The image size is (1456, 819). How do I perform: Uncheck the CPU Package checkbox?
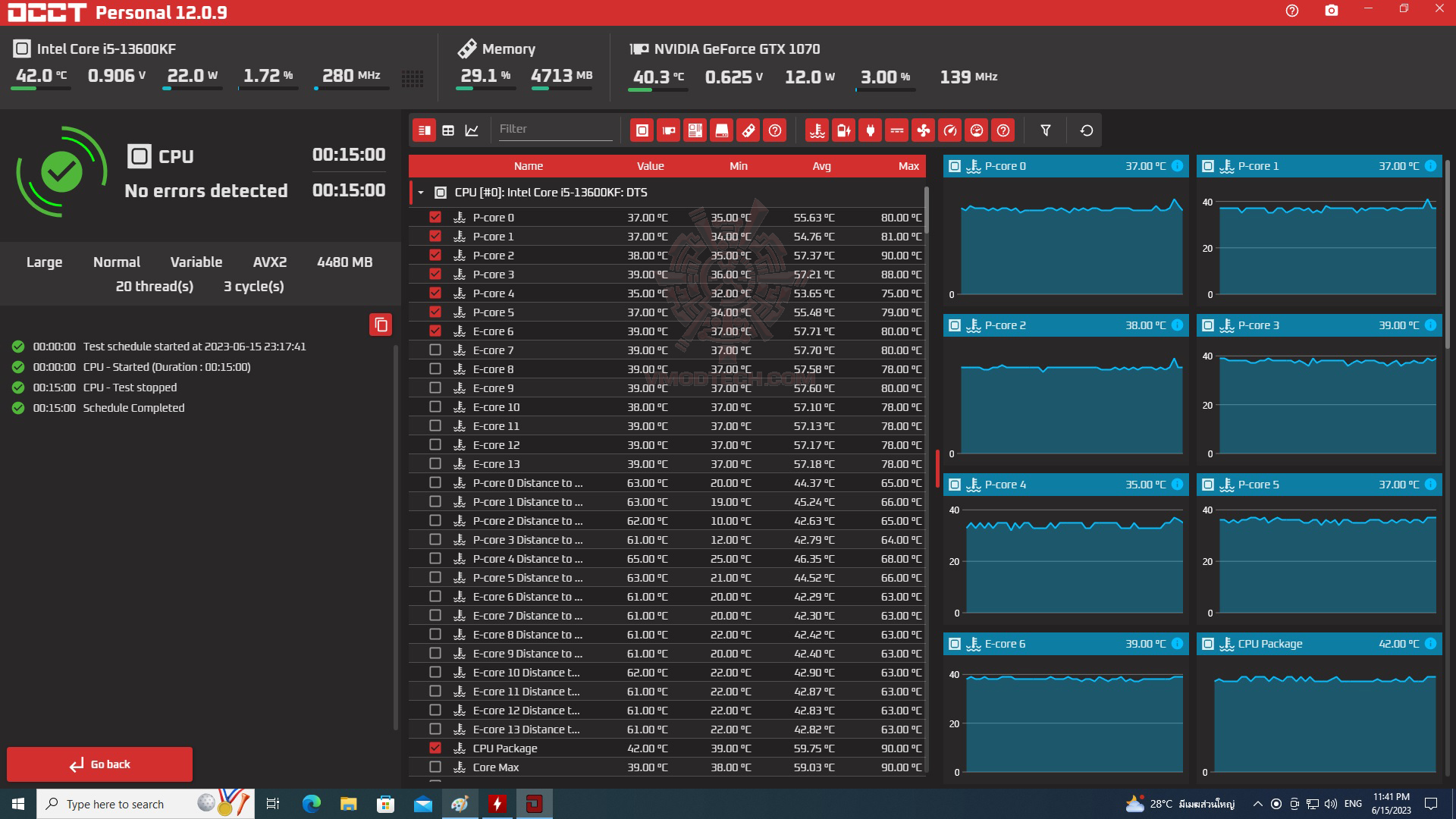[x=435, y=748]
